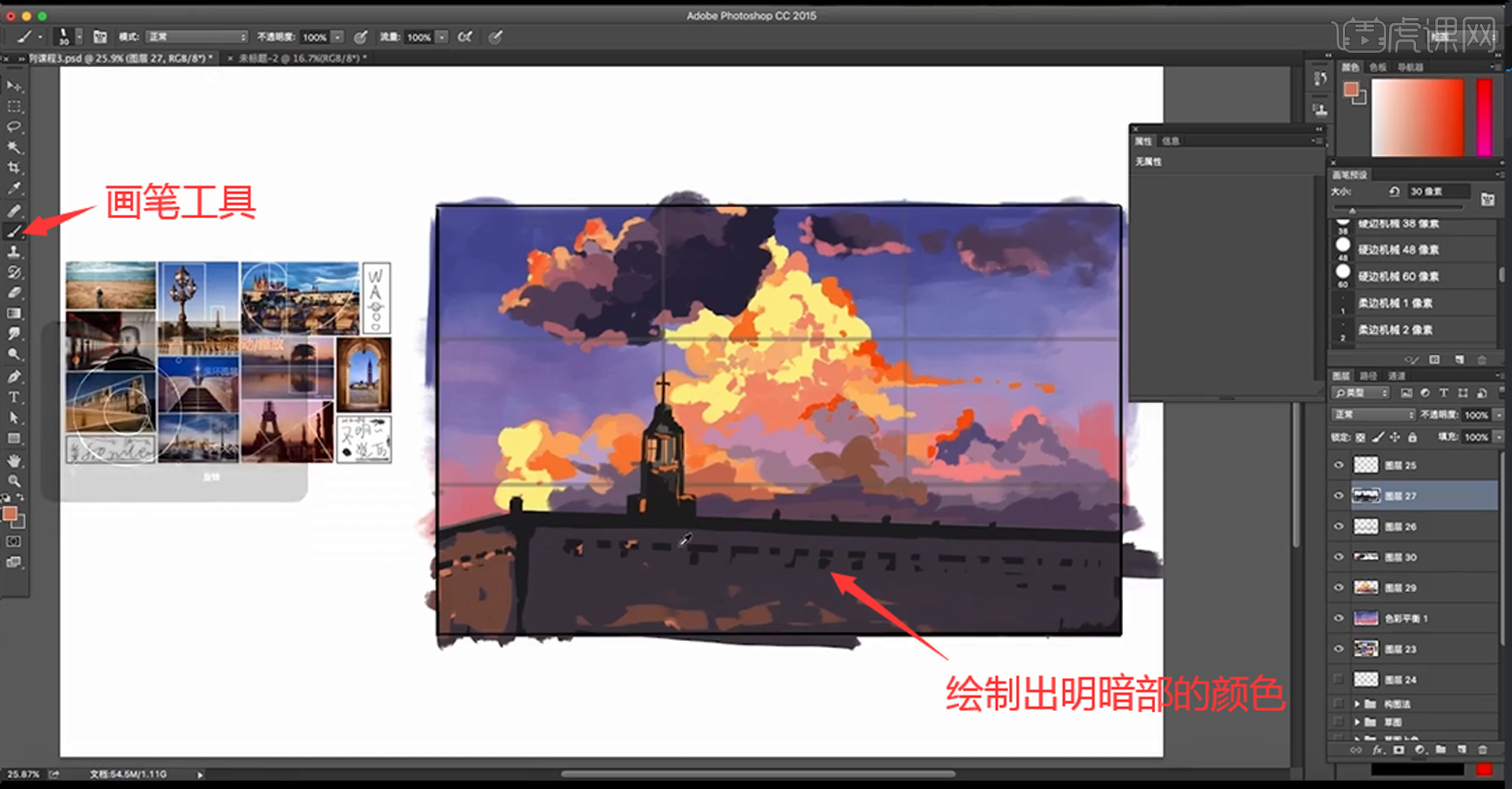Viewport: 1512px width, 789px height.
Task: Select the Brush tool in toolbox
Action: 14,232
